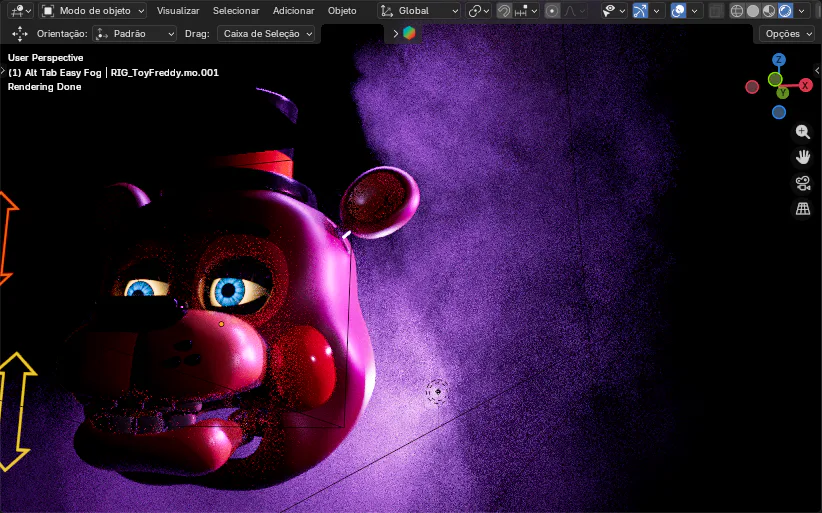Click the 'RIG_ToyFreddy.mo.001' object name text
The width and height of the screenshot is (822, 513).
pos(165,73)
